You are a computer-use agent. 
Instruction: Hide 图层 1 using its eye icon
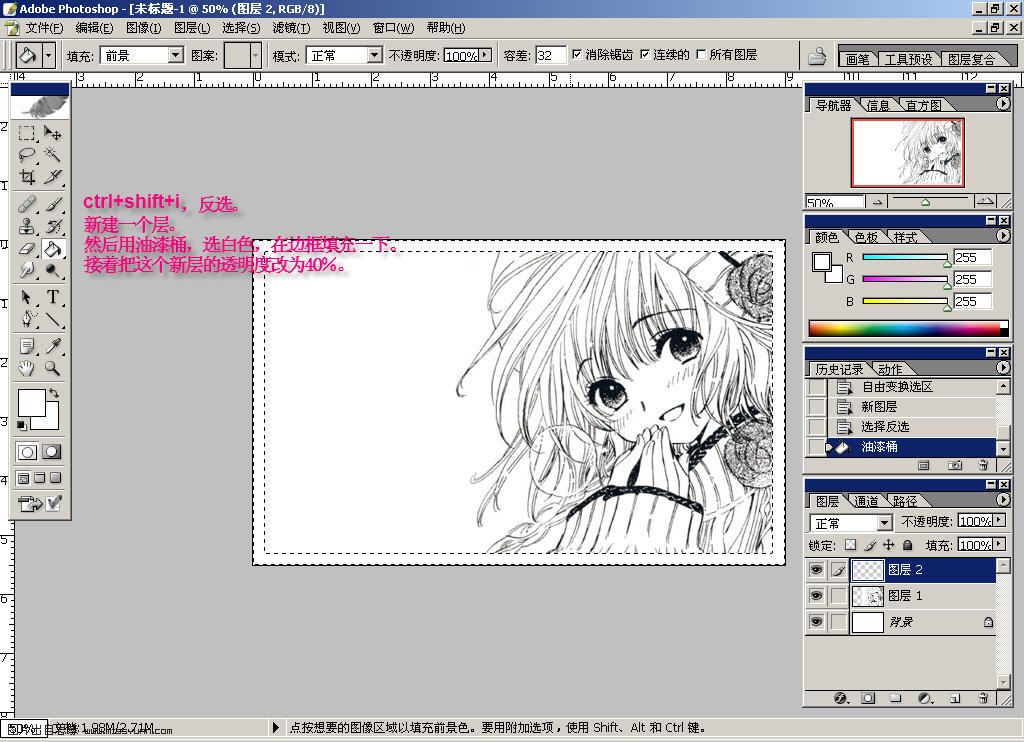[x=816, y=596]
